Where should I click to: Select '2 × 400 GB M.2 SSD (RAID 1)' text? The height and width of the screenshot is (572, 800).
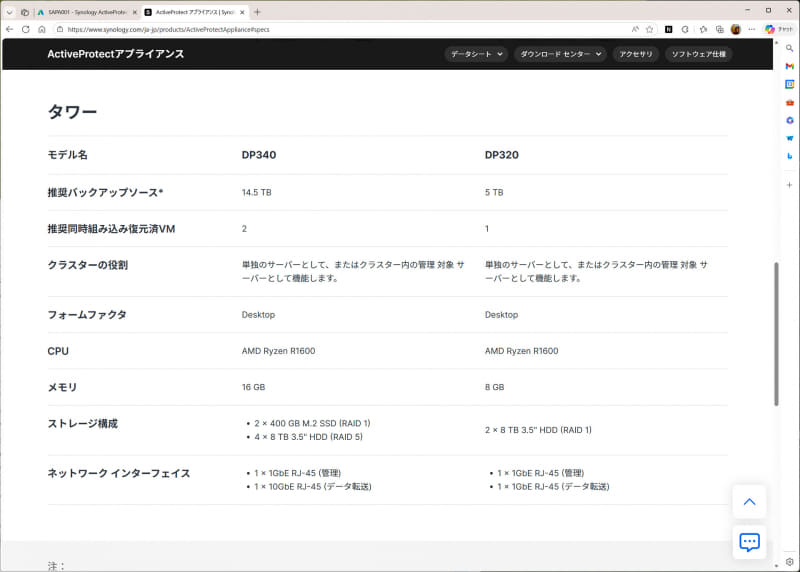tap(312, 423)
